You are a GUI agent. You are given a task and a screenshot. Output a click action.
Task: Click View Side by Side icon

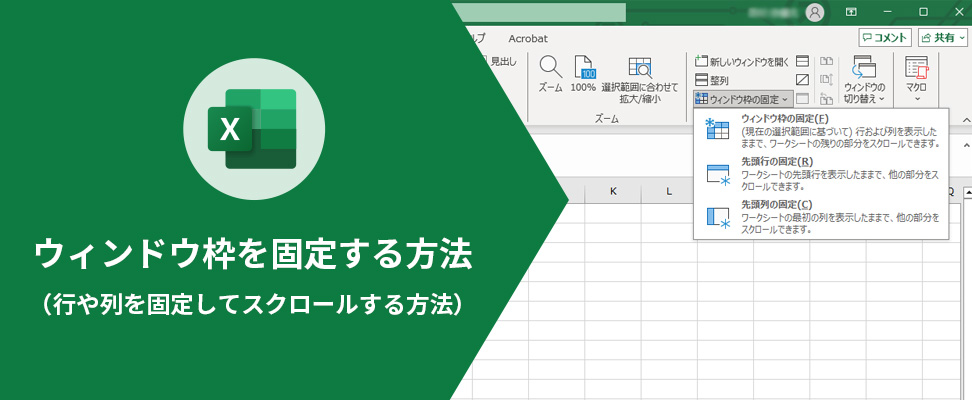click(826, 61)
